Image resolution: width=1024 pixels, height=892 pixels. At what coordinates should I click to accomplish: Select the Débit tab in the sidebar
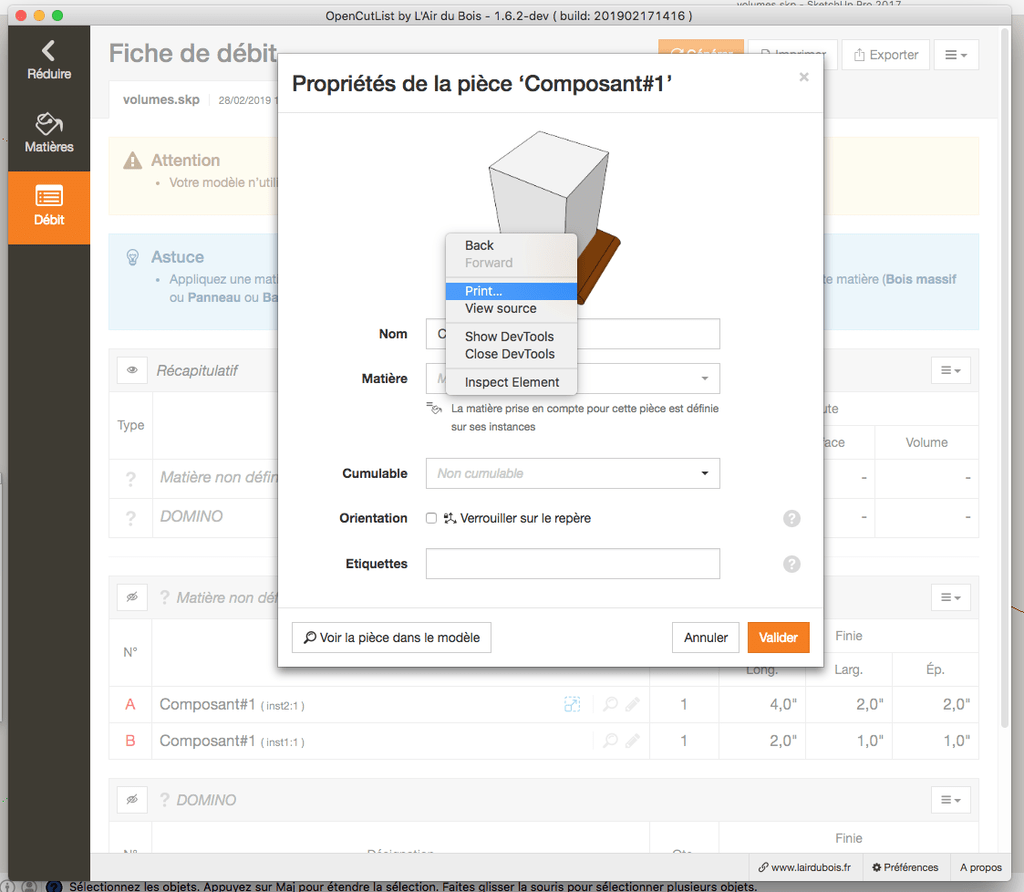49,207
